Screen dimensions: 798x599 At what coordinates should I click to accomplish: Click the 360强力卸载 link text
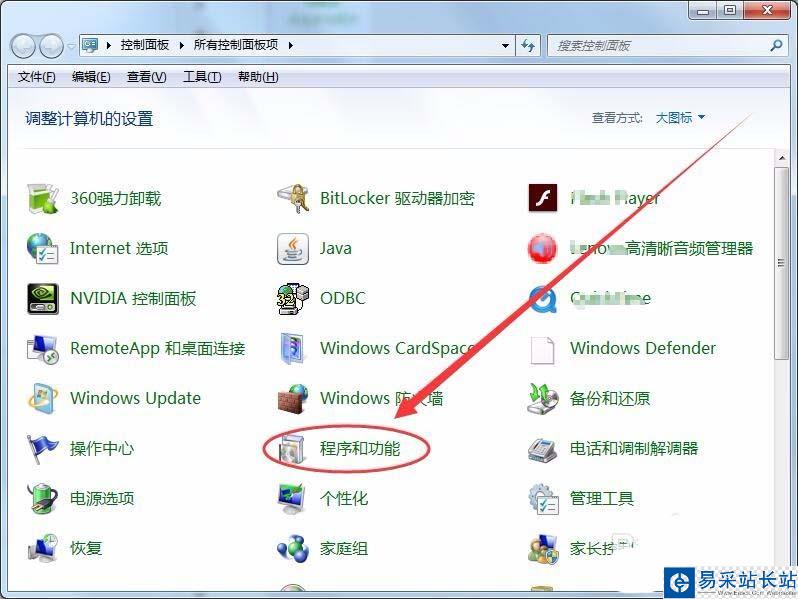coord(116,198)
